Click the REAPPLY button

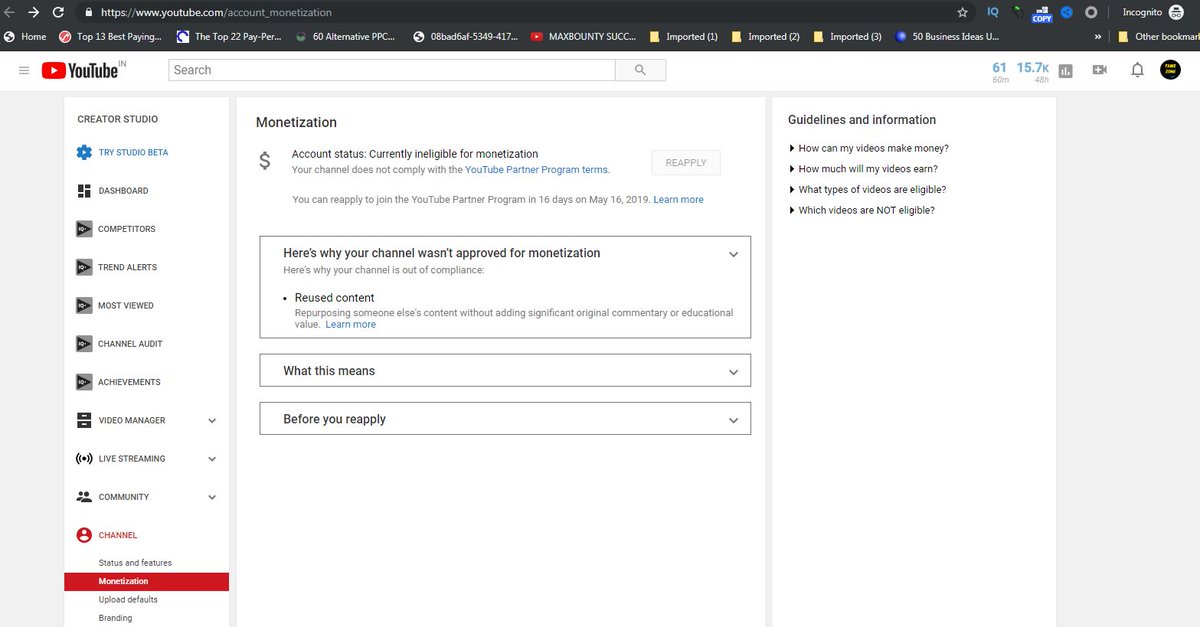[686, 163]
